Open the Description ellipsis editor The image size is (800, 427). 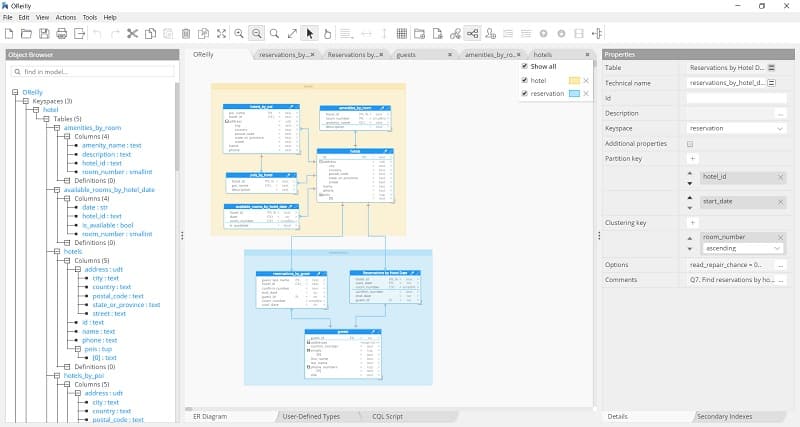[780, 114]
